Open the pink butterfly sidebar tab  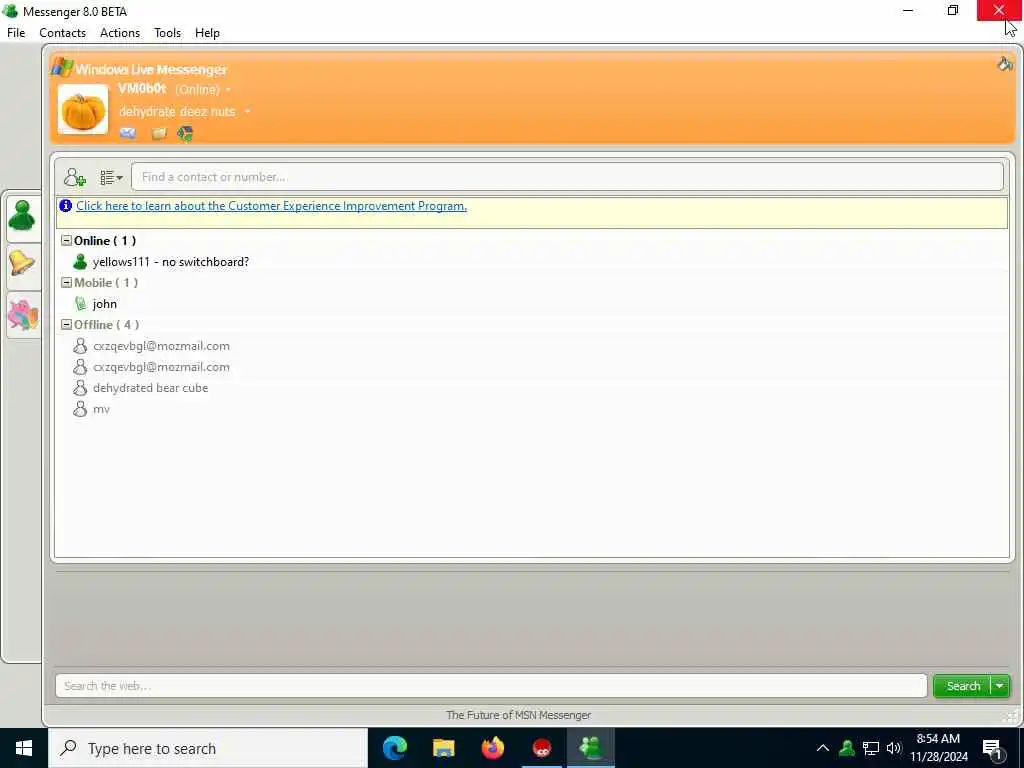click(22, 314)
